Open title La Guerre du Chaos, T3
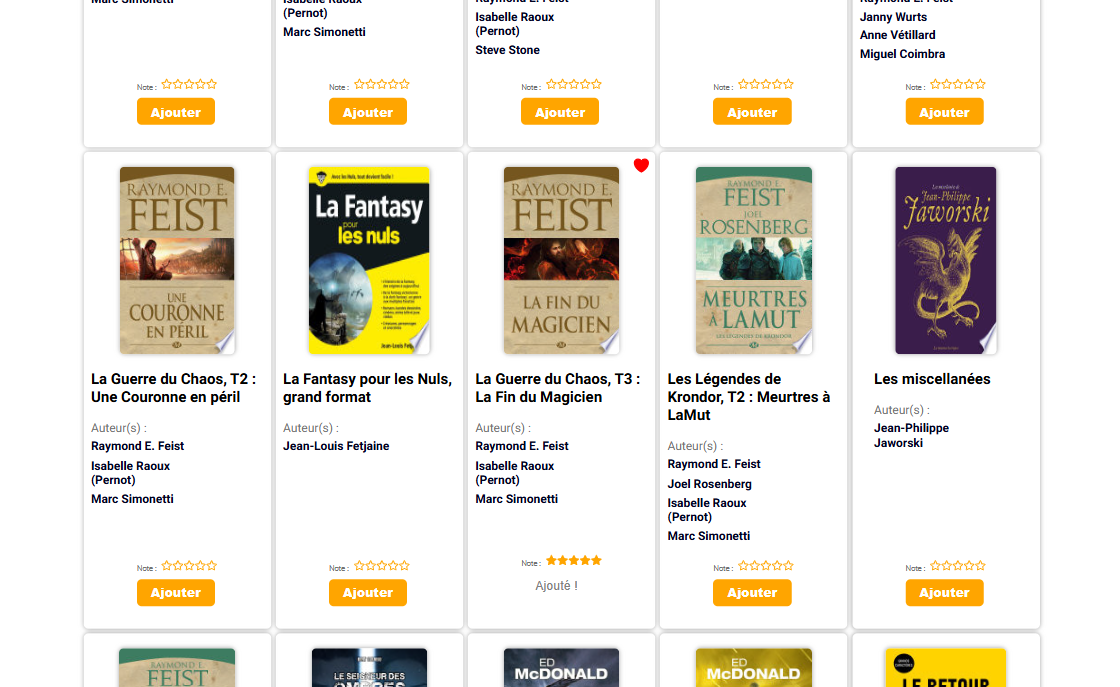Viewport: 1120px width, 687px height. coord(558,388)
